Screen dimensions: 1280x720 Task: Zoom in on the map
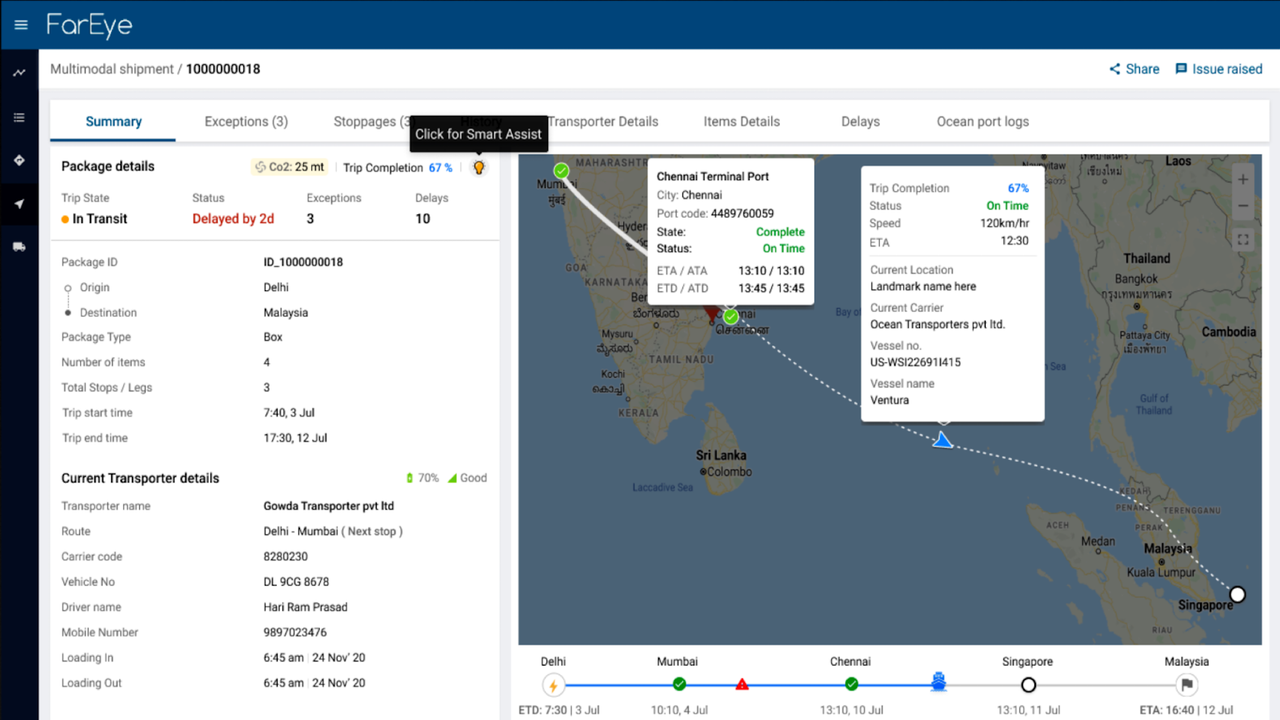1243,180
